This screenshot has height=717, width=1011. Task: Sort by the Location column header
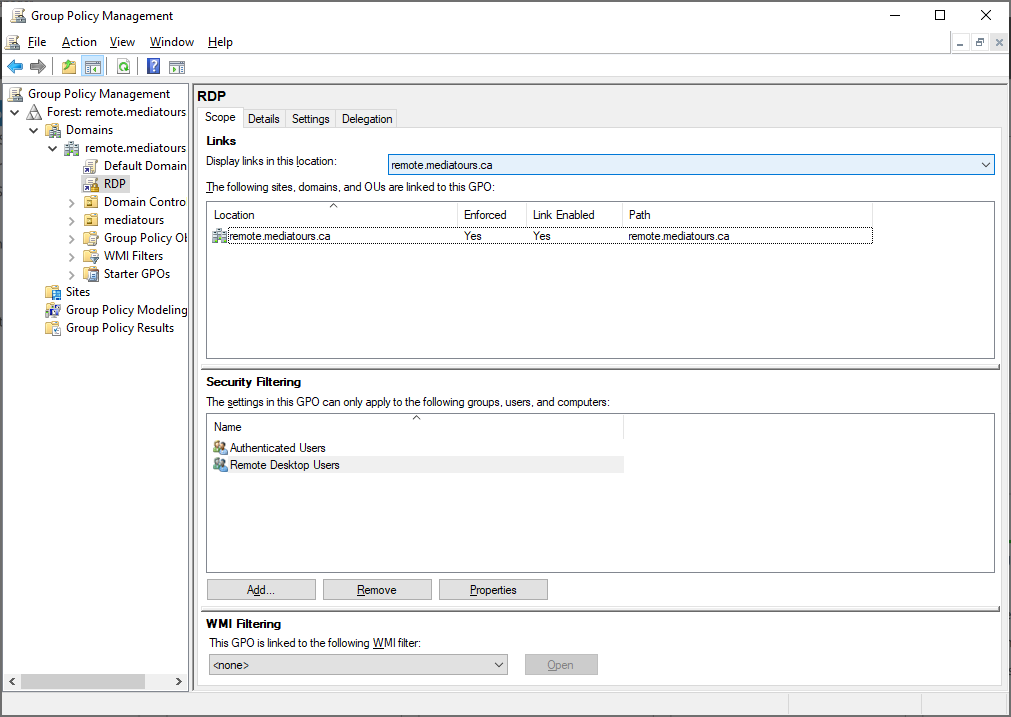[x=332, y=215]
